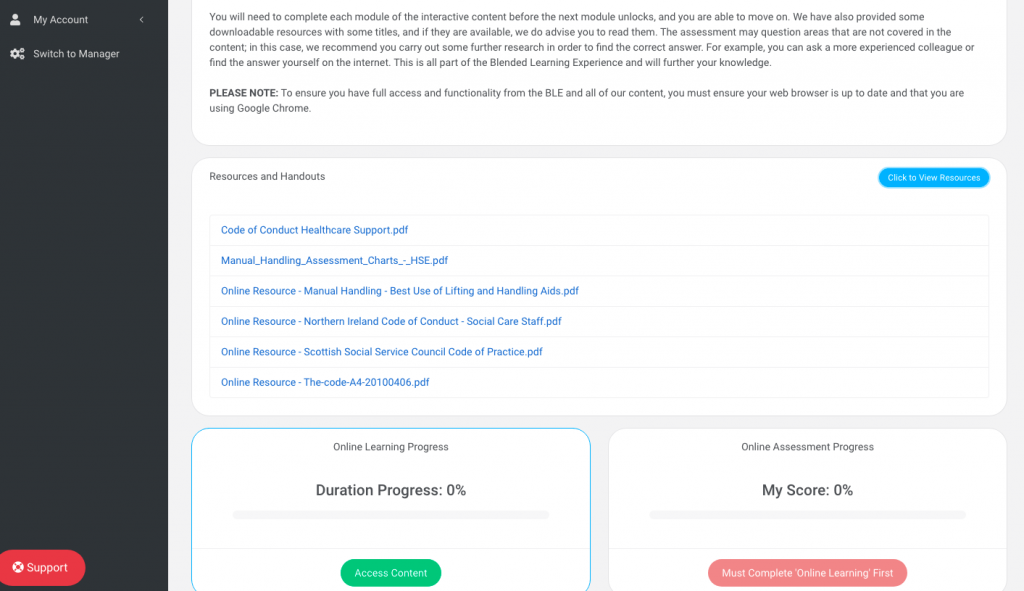The image size is (1024, 591).
Task: Click the Resources and Handouts heading
Action: coord(267,177)
